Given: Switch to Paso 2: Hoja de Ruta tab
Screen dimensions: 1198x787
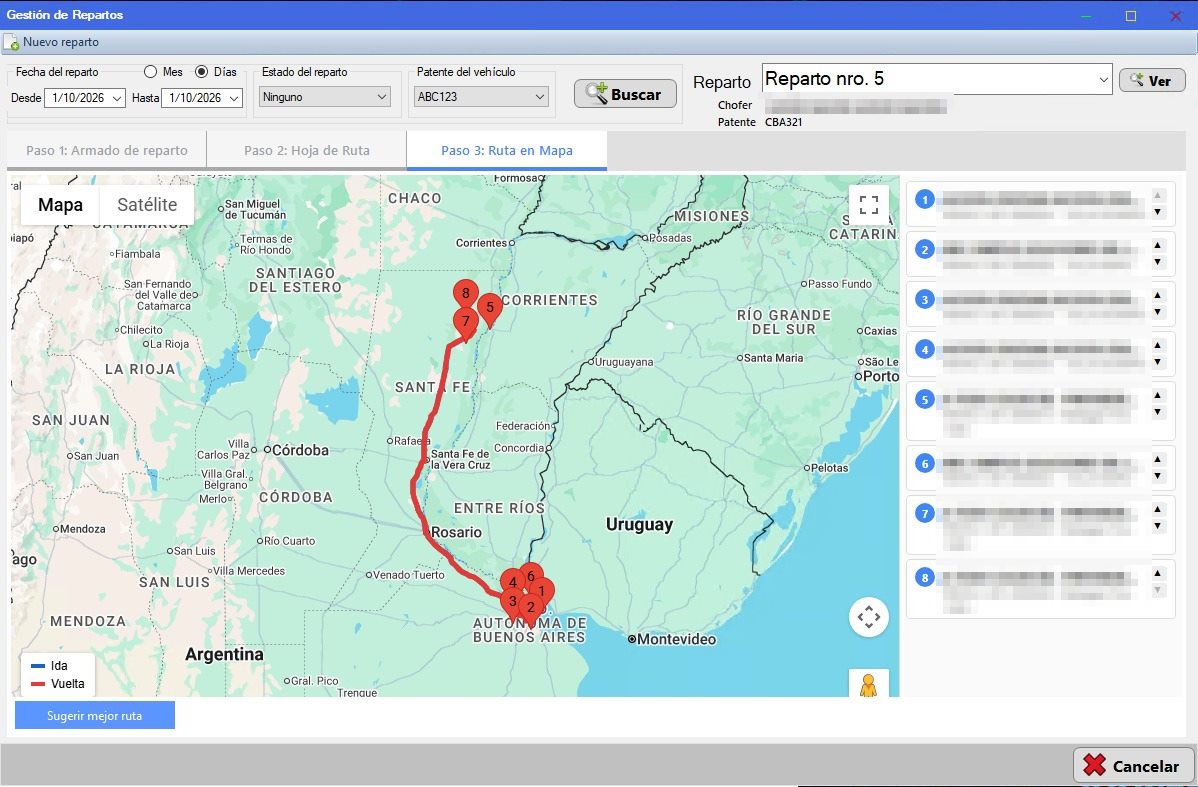Looking at the screenshot, I should (x=306, y=151).
